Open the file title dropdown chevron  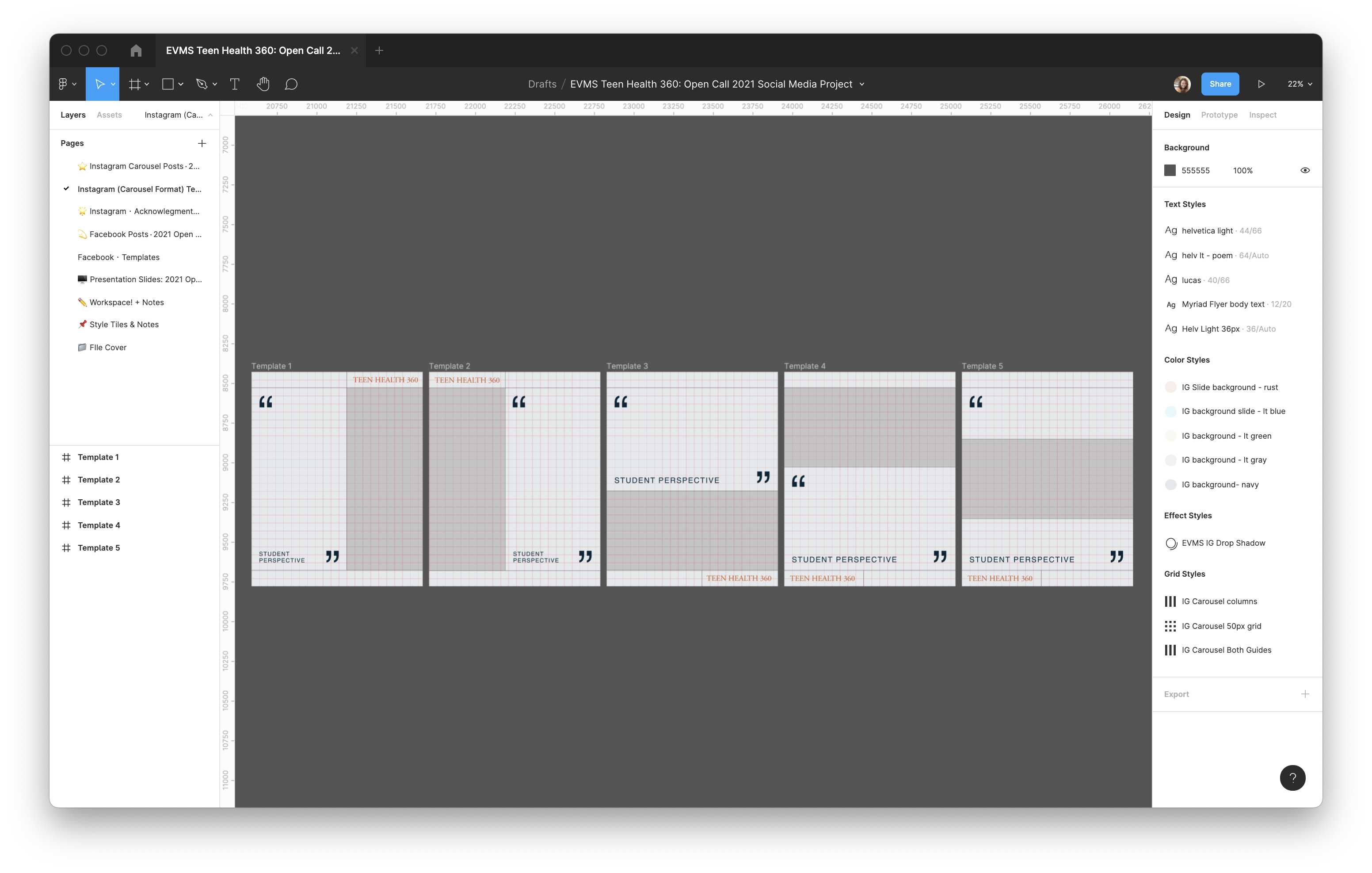pyautogui.click(x=861, y=84)
